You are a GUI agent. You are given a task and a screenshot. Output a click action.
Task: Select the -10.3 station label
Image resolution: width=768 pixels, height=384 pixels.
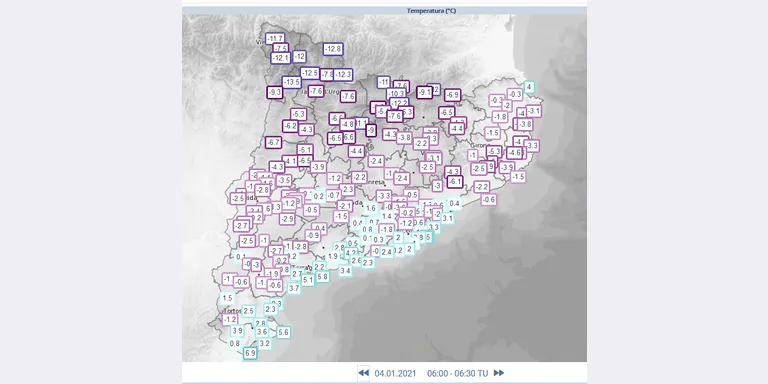(x=396, y=94)
